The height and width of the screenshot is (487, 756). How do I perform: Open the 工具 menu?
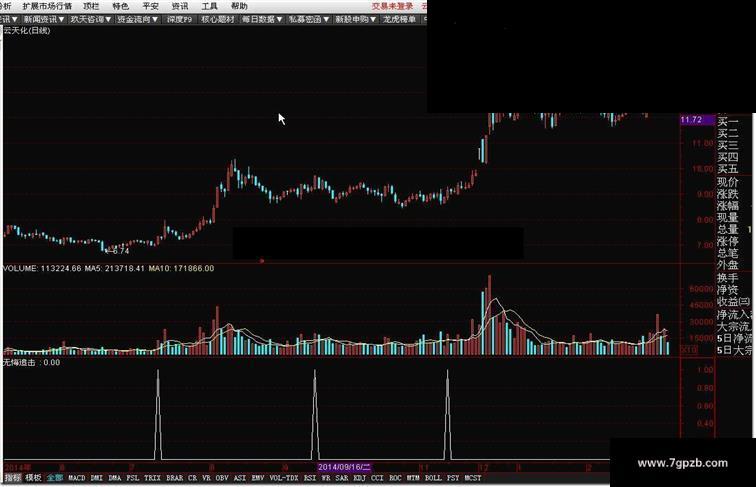pos(209,6)
